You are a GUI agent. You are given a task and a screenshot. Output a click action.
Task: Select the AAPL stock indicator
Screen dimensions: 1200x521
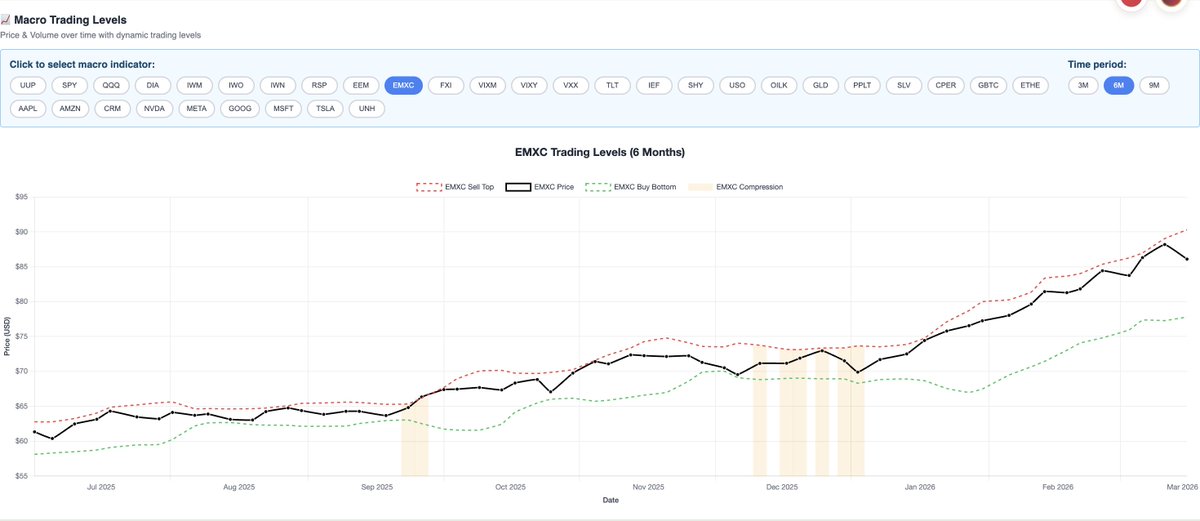27,108
